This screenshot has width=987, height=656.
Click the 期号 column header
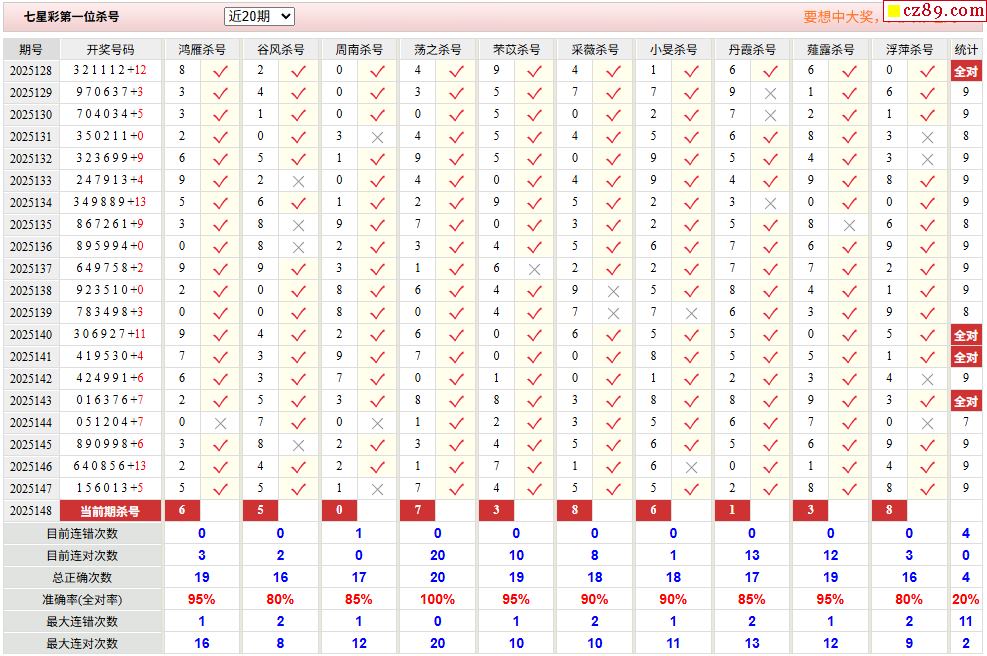31,49
